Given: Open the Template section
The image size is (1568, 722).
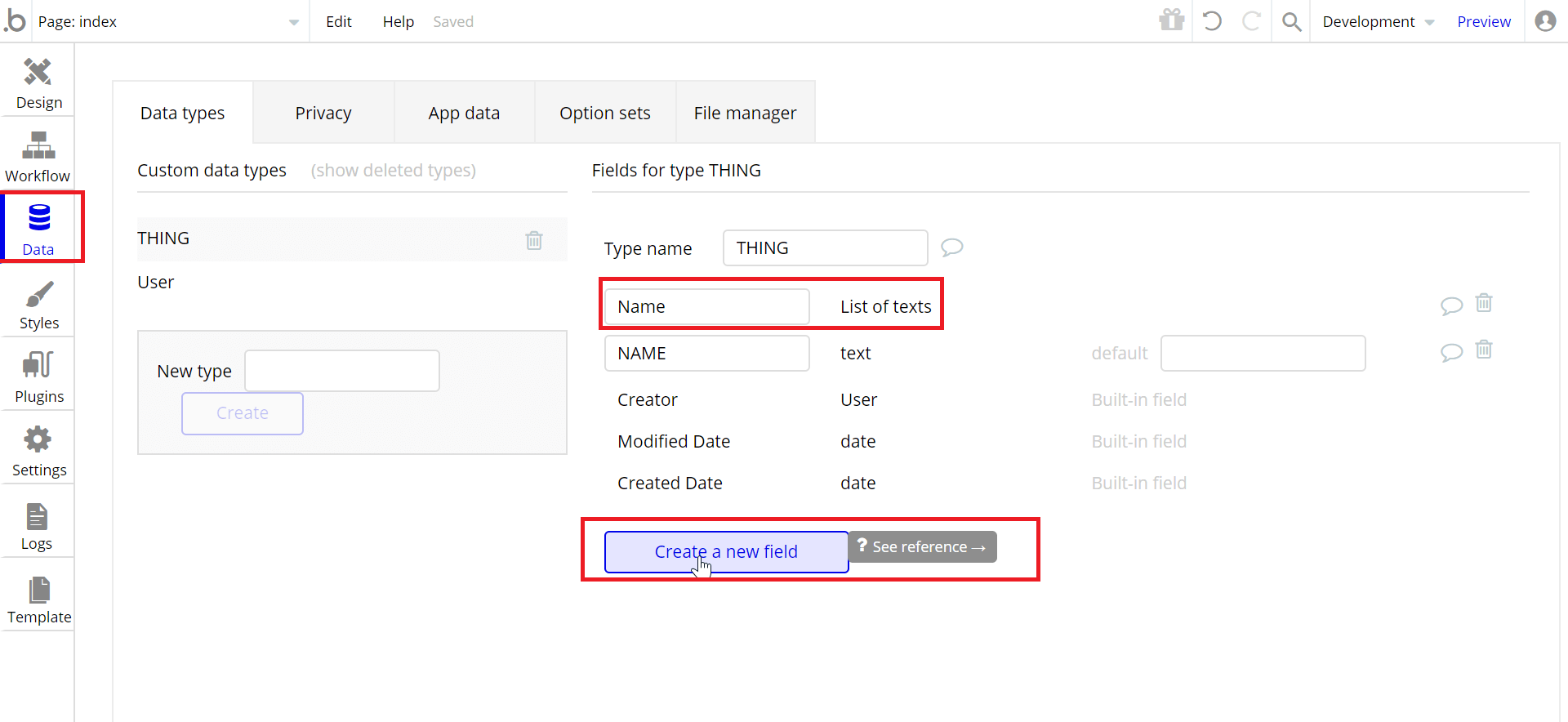Looking at the screenshot, I should [38, 599].
